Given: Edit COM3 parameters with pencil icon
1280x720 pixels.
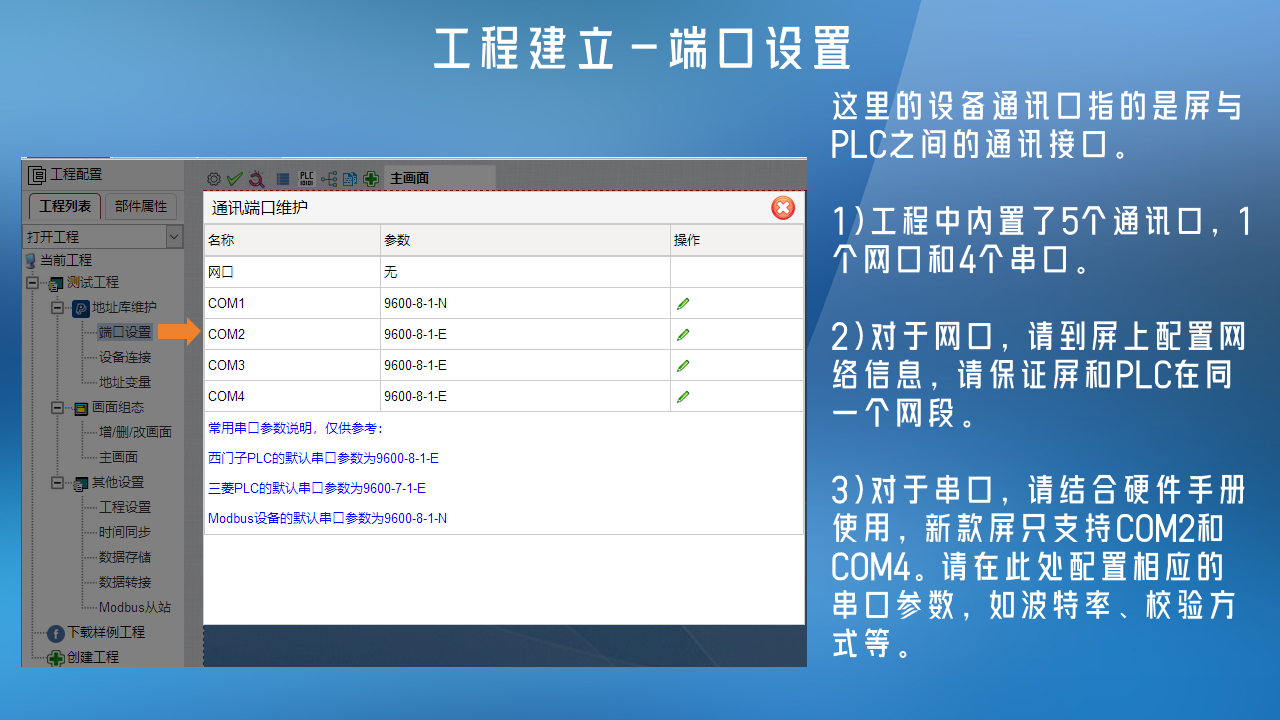Looking at the screenshot, I should coord(683,365).
